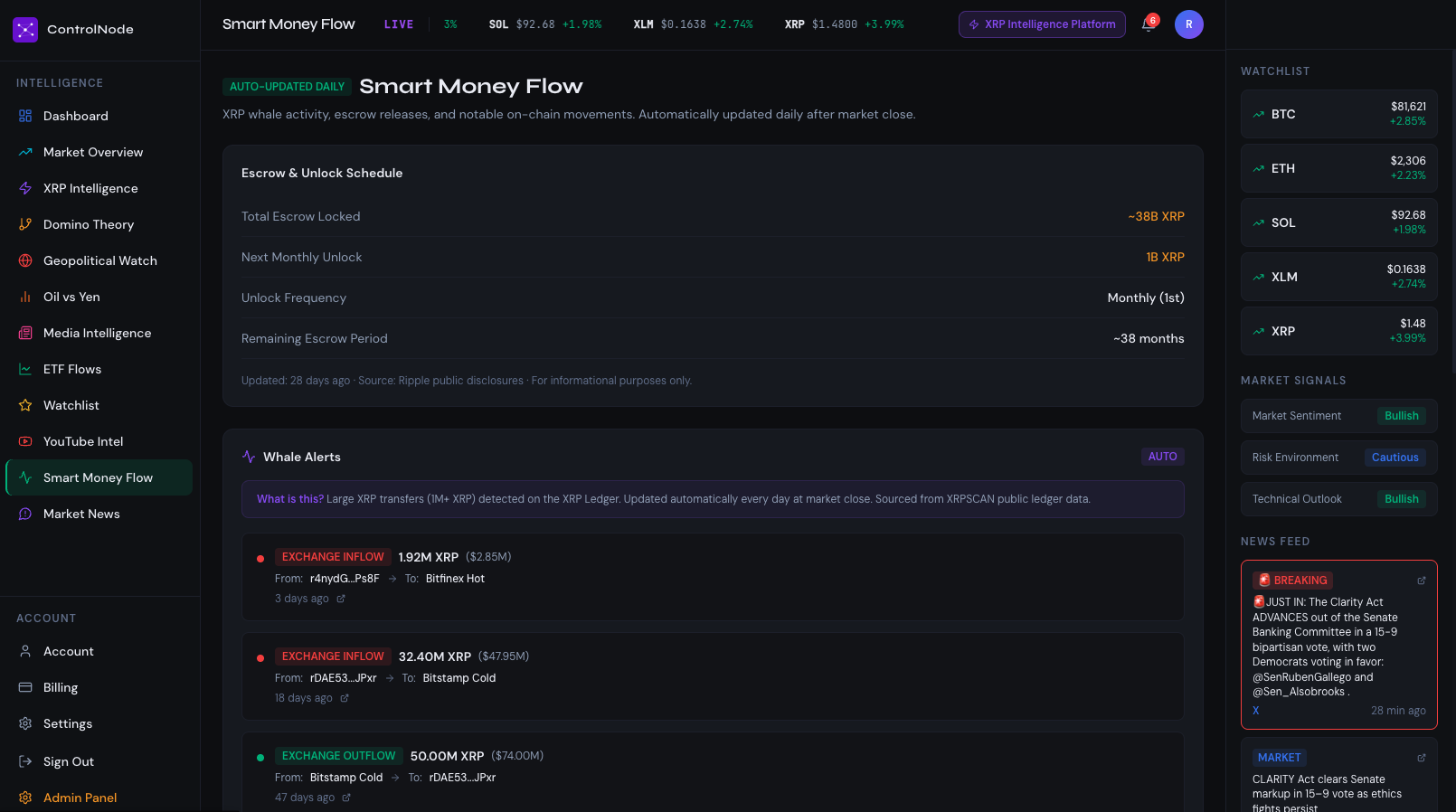Click the 1B XRP unlock value
The image size is (1456, 812).
point(1165,257)
